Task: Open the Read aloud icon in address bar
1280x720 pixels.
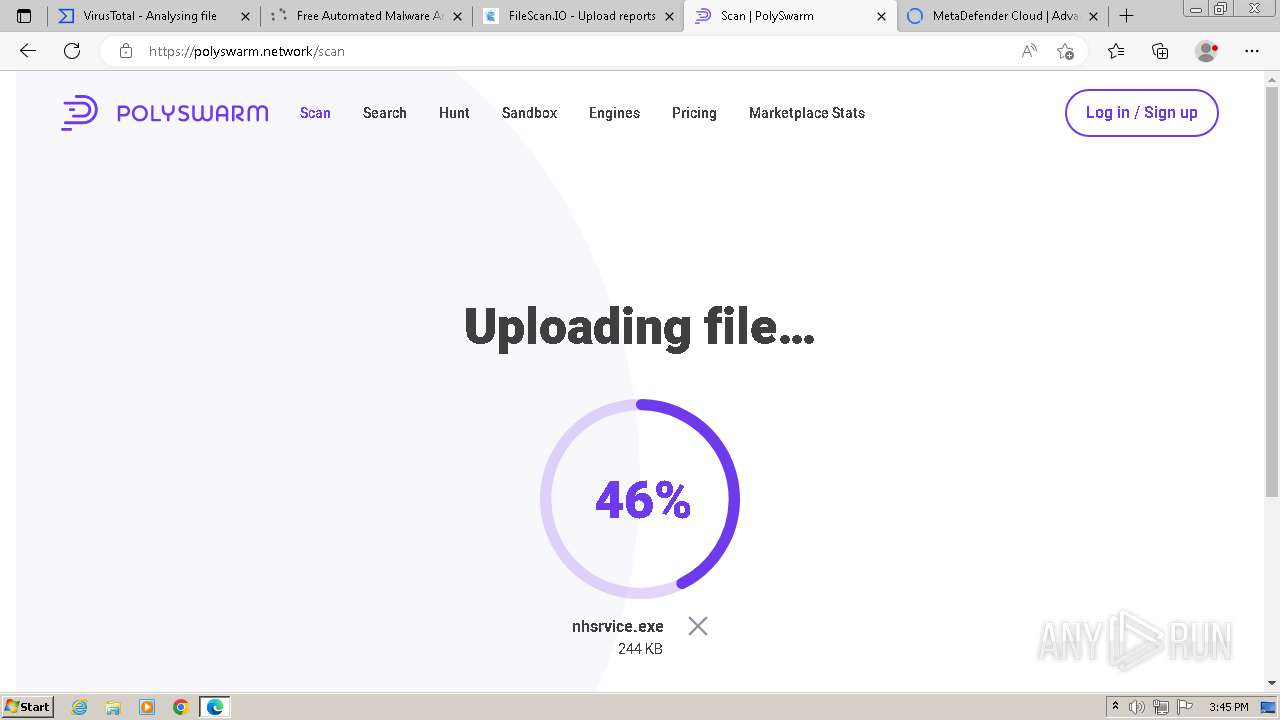Action: pos(1029,51)
